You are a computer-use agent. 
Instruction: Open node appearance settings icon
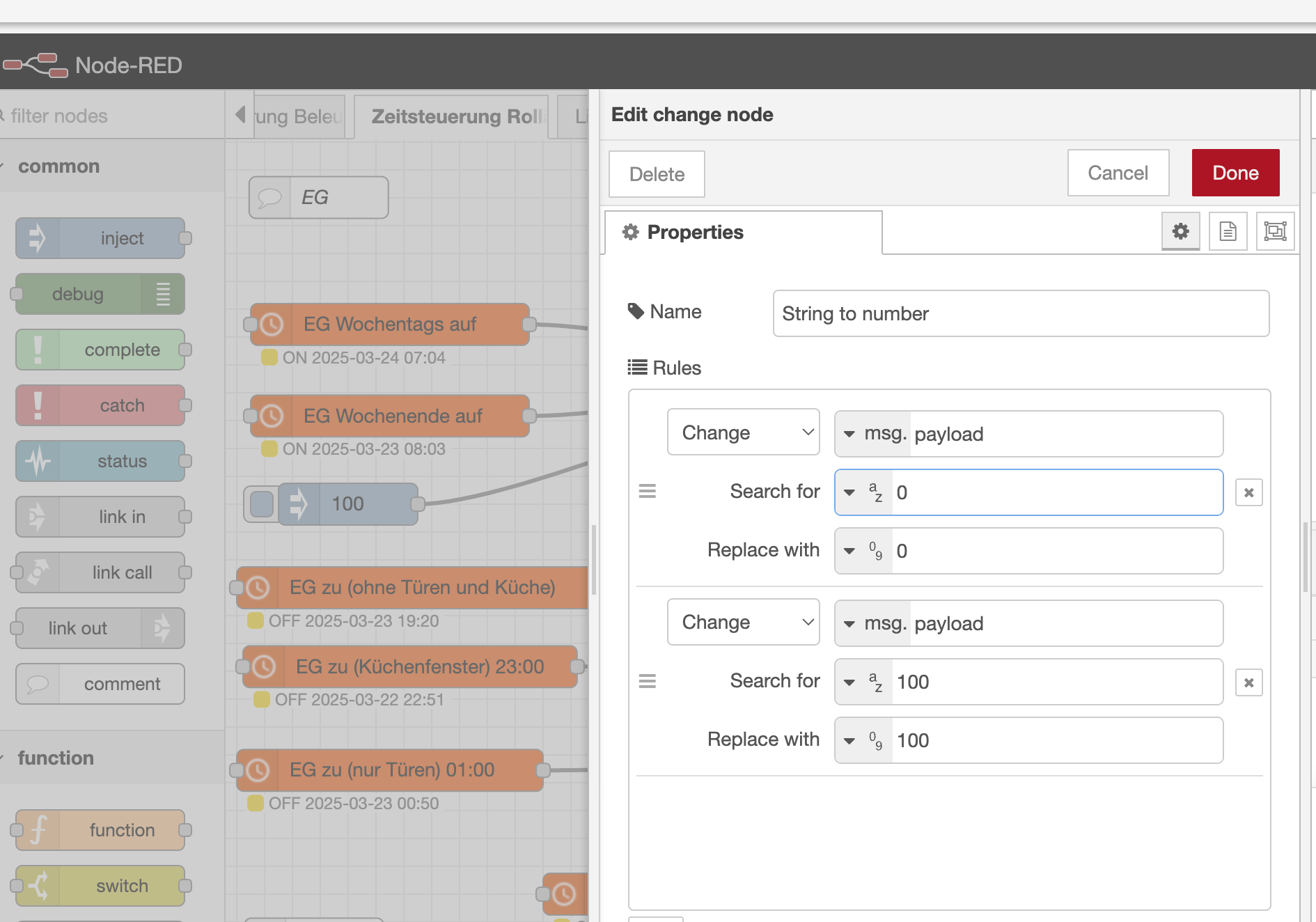1275,231
